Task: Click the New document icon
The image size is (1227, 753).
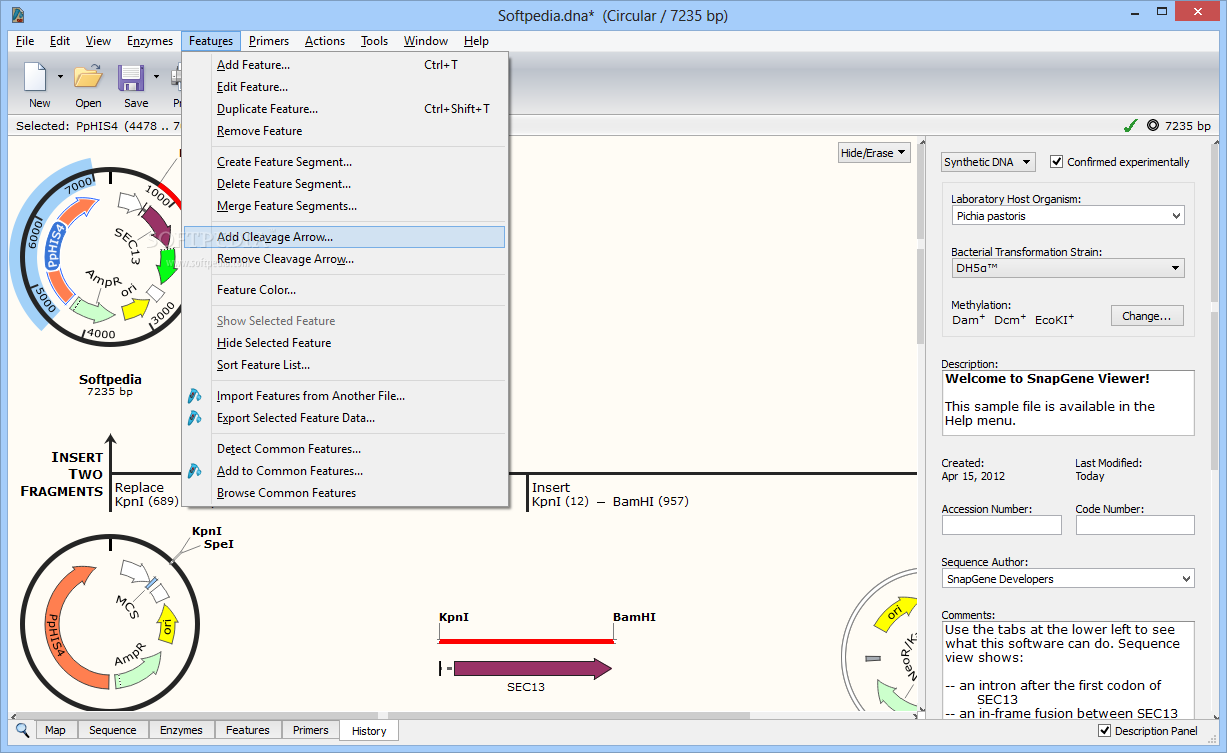Action: (x=36, y=77)
